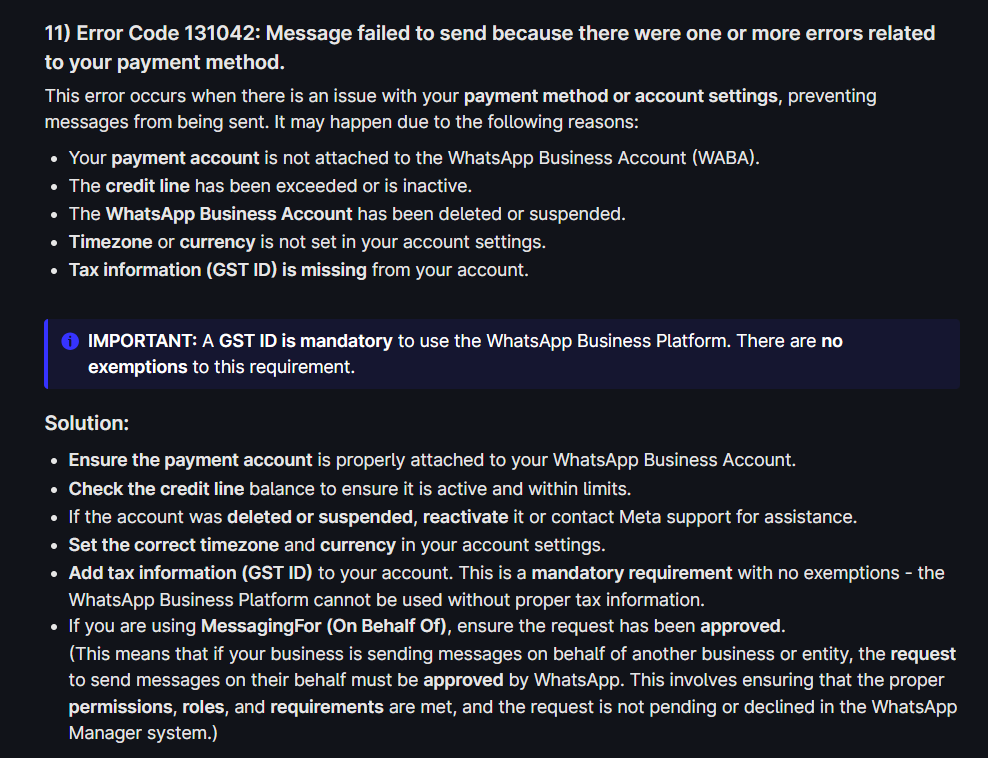Click the 'Solution:' heading
The image size is (988, 758).
tap(87, 423)
